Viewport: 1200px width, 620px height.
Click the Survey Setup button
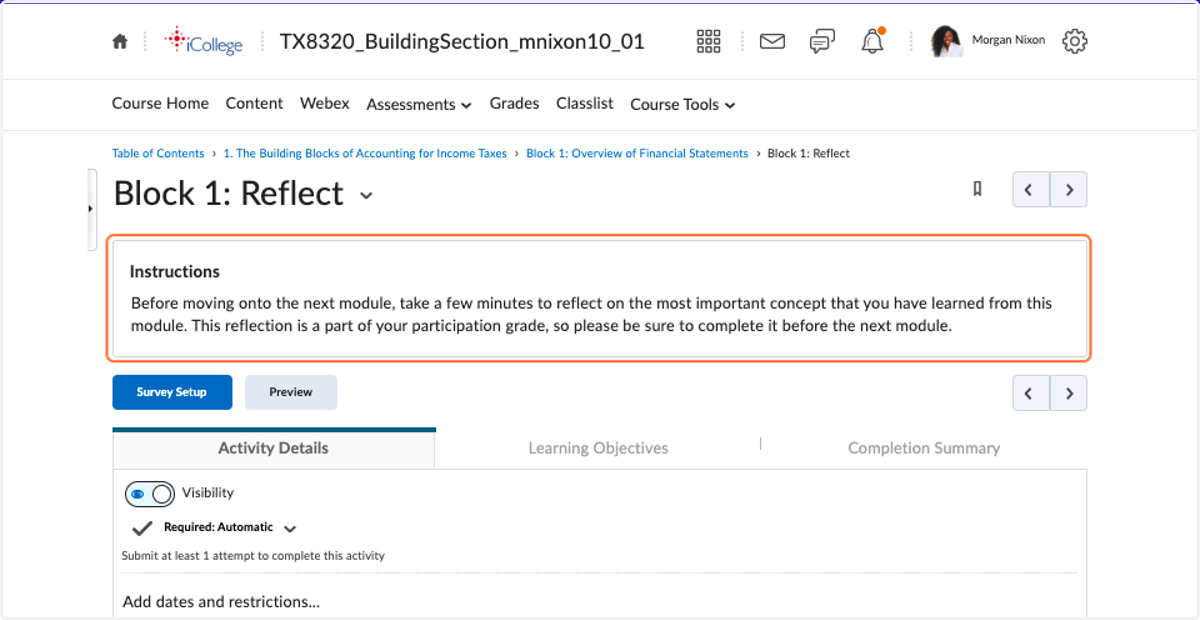172,392
